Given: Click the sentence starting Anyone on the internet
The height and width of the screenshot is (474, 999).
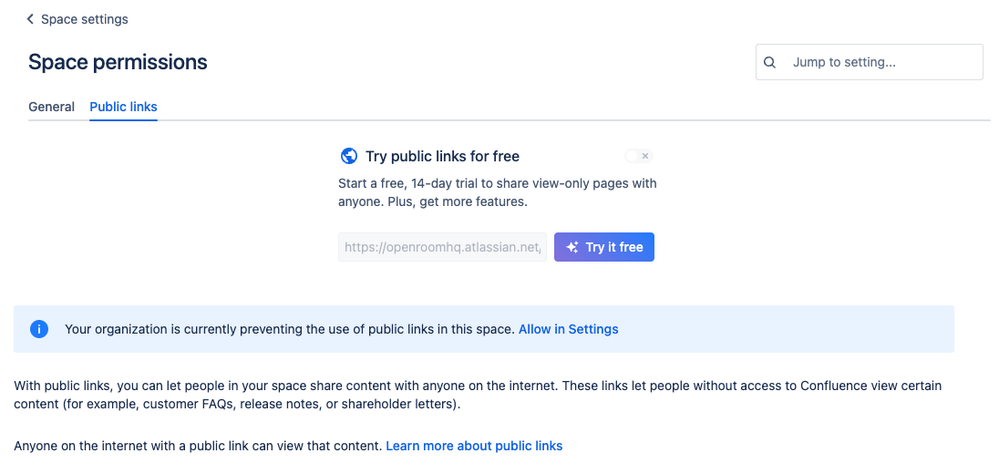Looking at the screenshot, I should (198, 446).
